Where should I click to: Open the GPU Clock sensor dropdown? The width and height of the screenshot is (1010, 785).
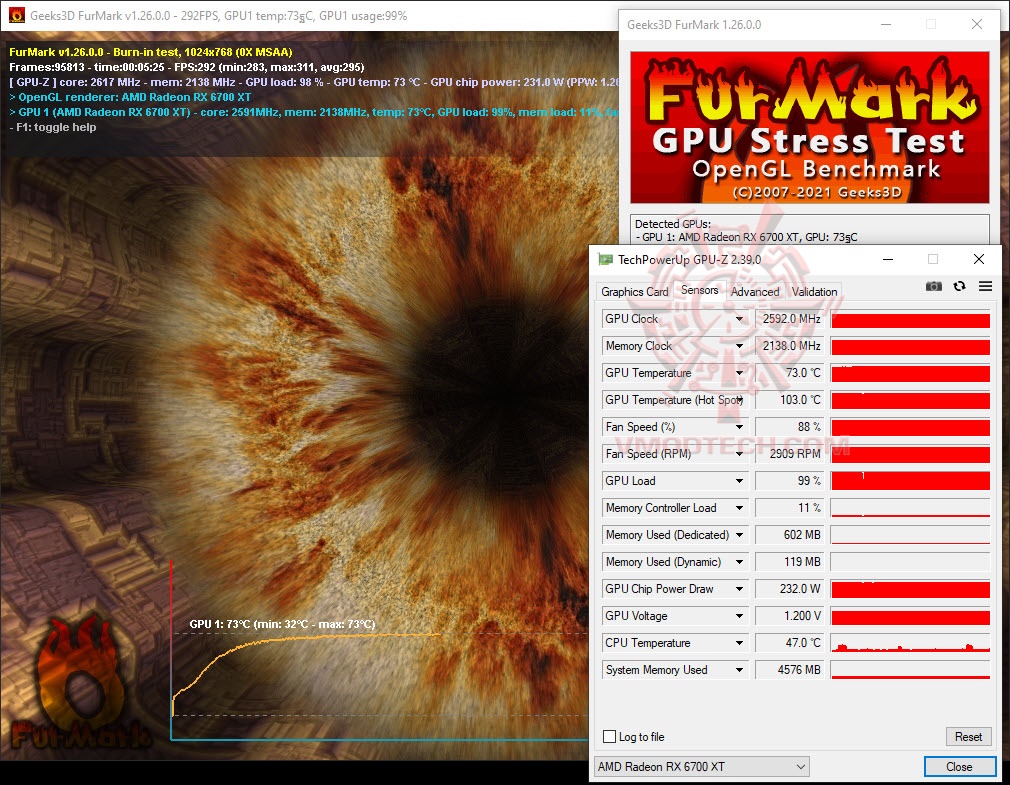(x=739, y=319)
